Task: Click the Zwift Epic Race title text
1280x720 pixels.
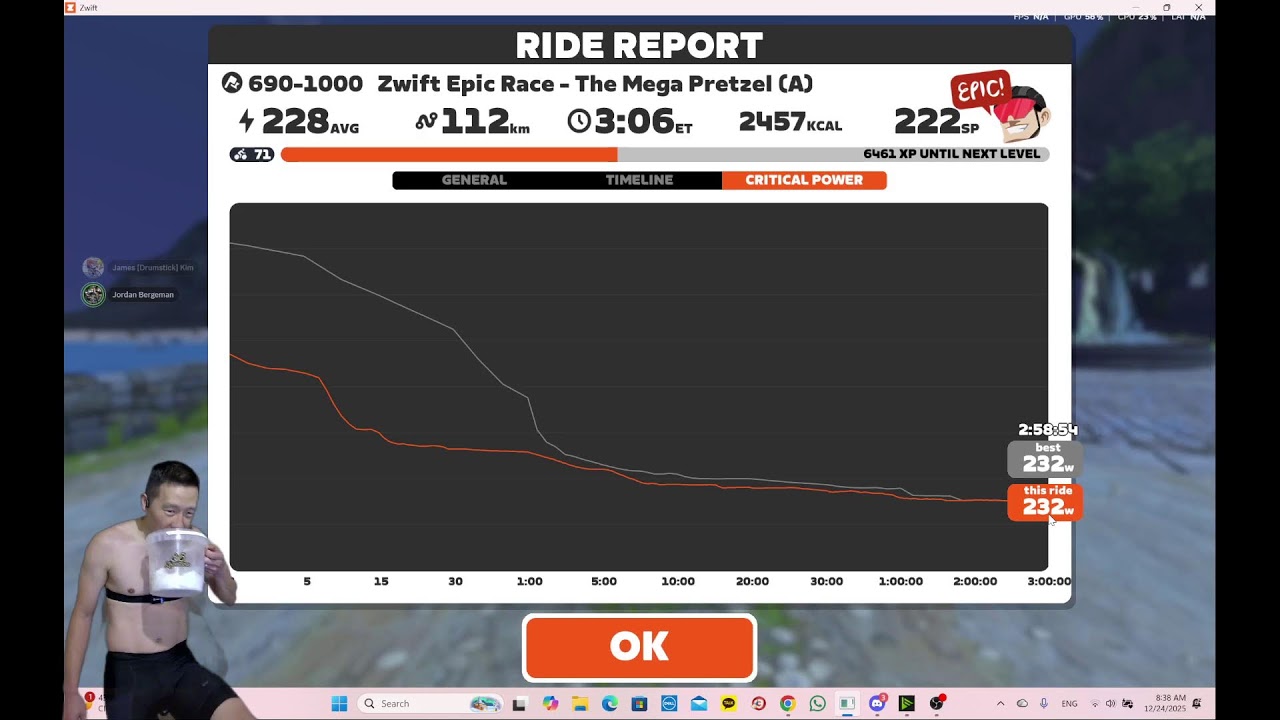Action: point(595,84)
